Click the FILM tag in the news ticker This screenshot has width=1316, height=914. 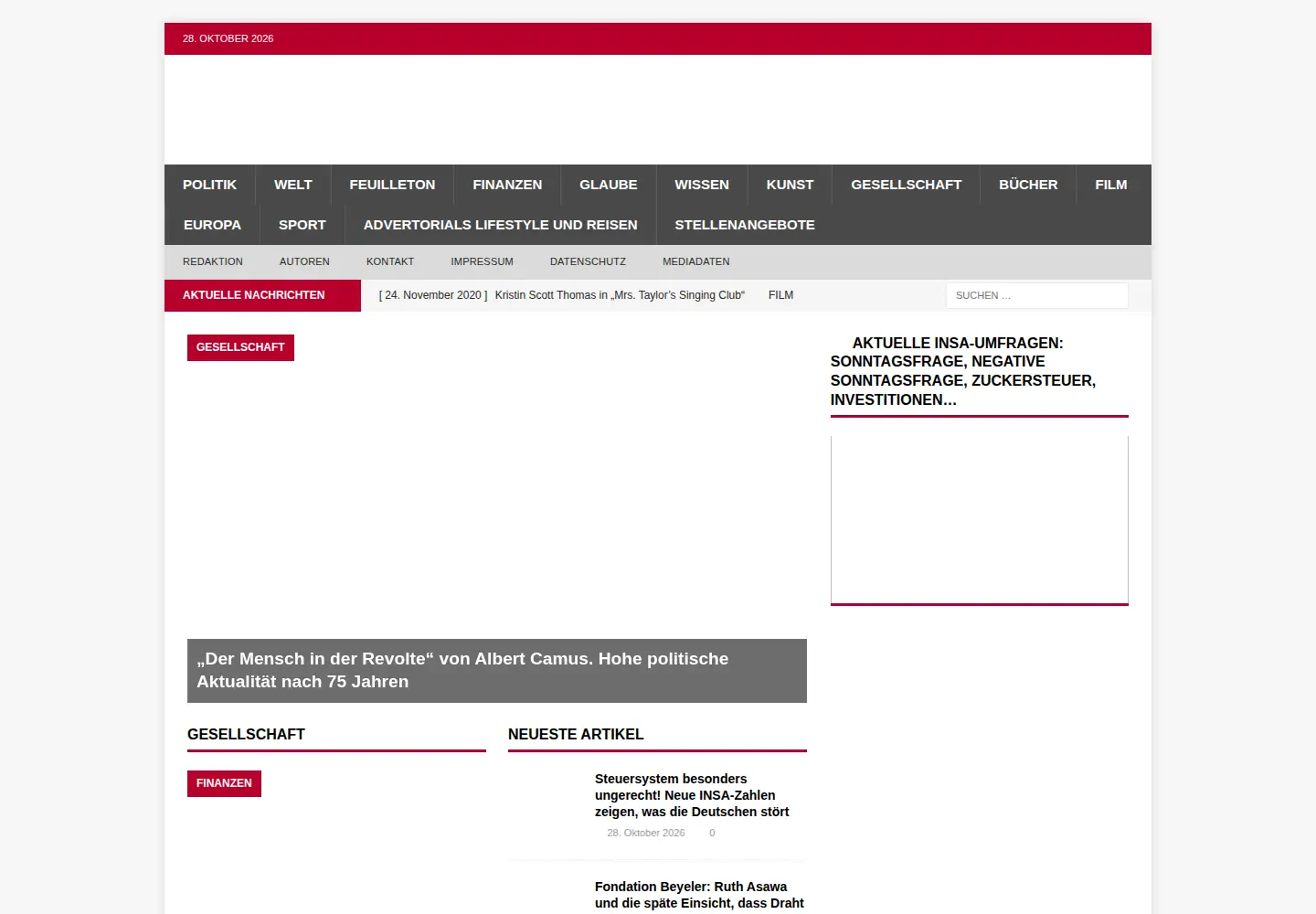pos(780,295)
